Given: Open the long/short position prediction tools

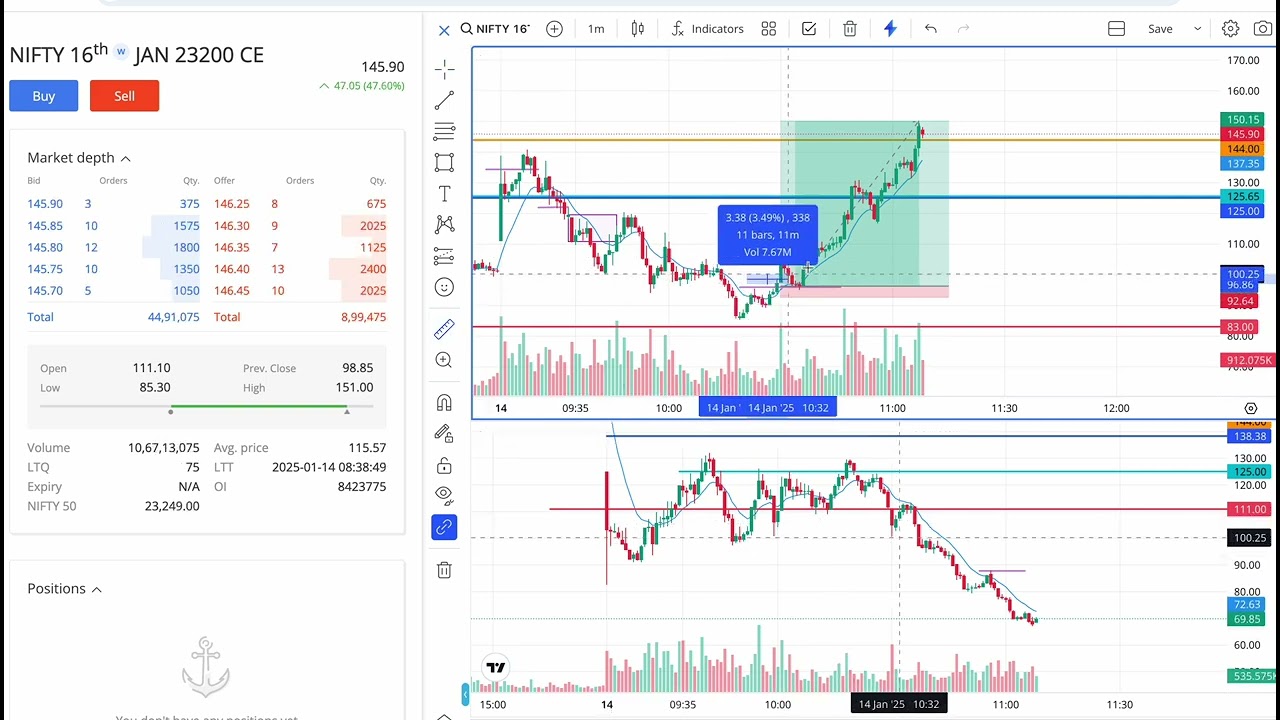Looking at the screenshot, I should 445,256.
